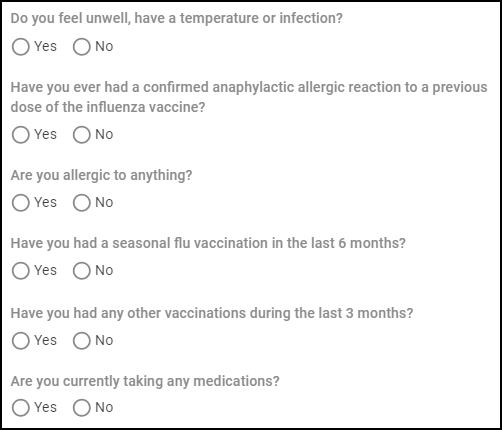Click the 'currently taking any medications' question text

(145, 381)
